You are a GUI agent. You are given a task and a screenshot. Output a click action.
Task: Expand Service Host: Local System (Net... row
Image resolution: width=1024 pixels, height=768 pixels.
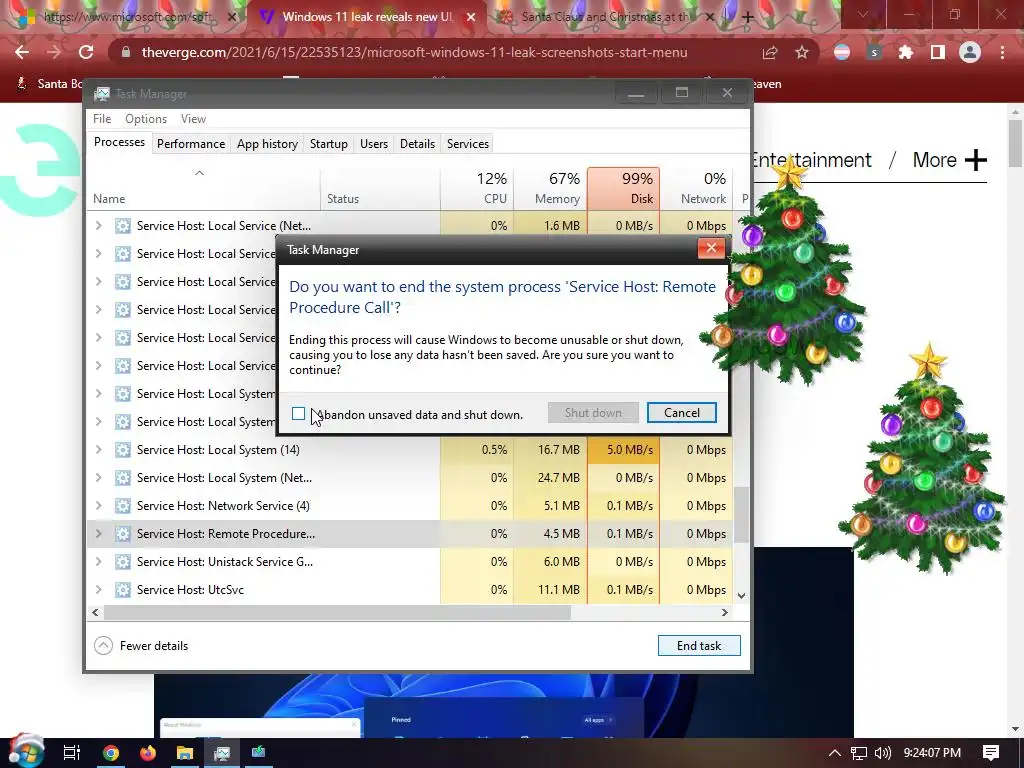[99, 477]
